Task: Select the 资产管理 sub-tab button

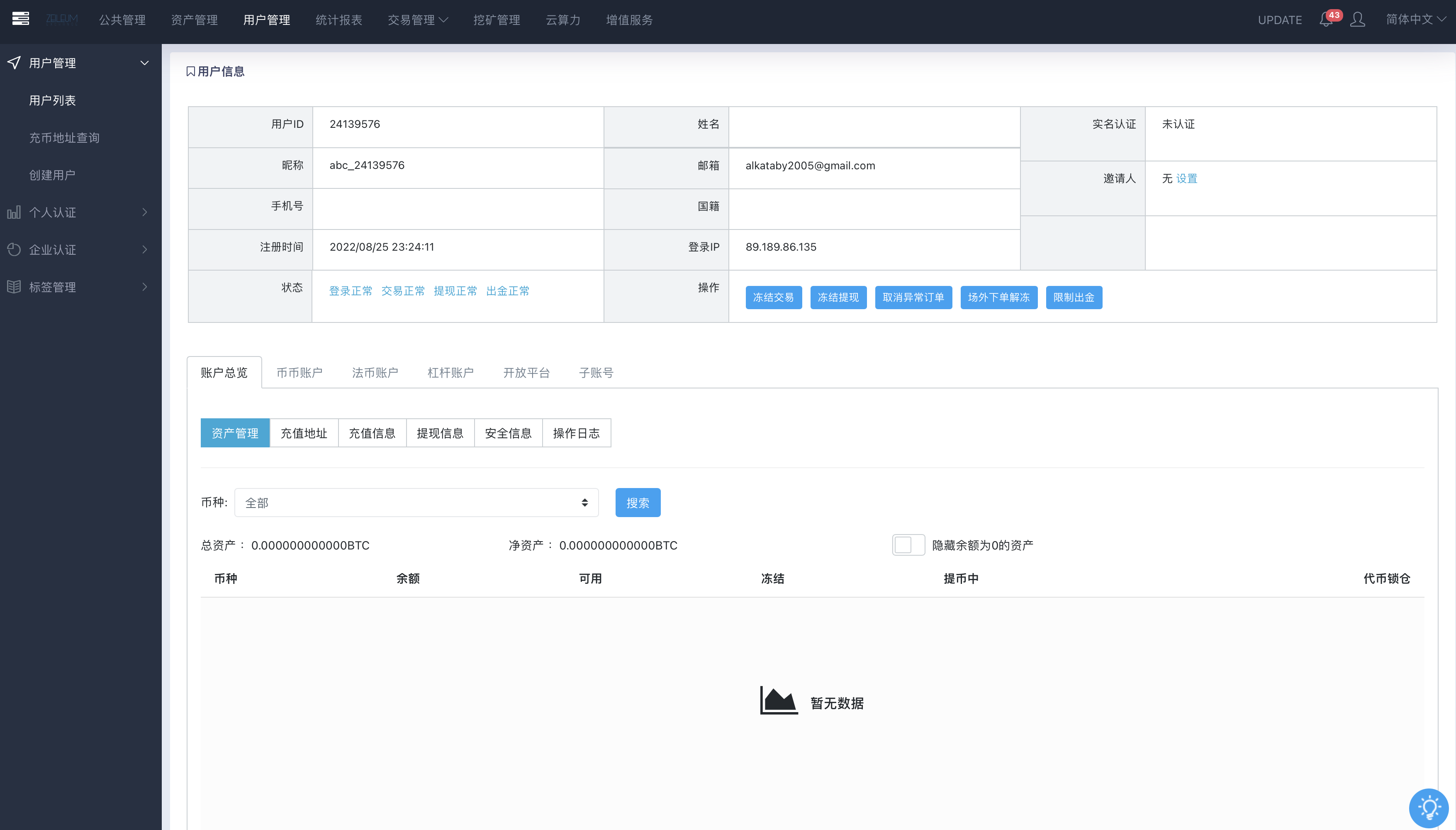Action: pyautogui.click(x=235, y=433)
